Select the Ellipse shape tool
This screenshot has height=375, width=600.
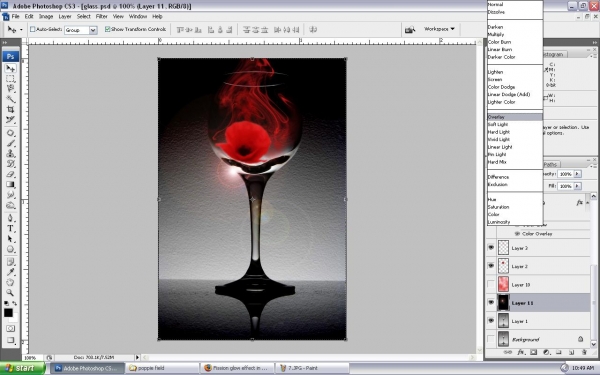pos(10,249)
